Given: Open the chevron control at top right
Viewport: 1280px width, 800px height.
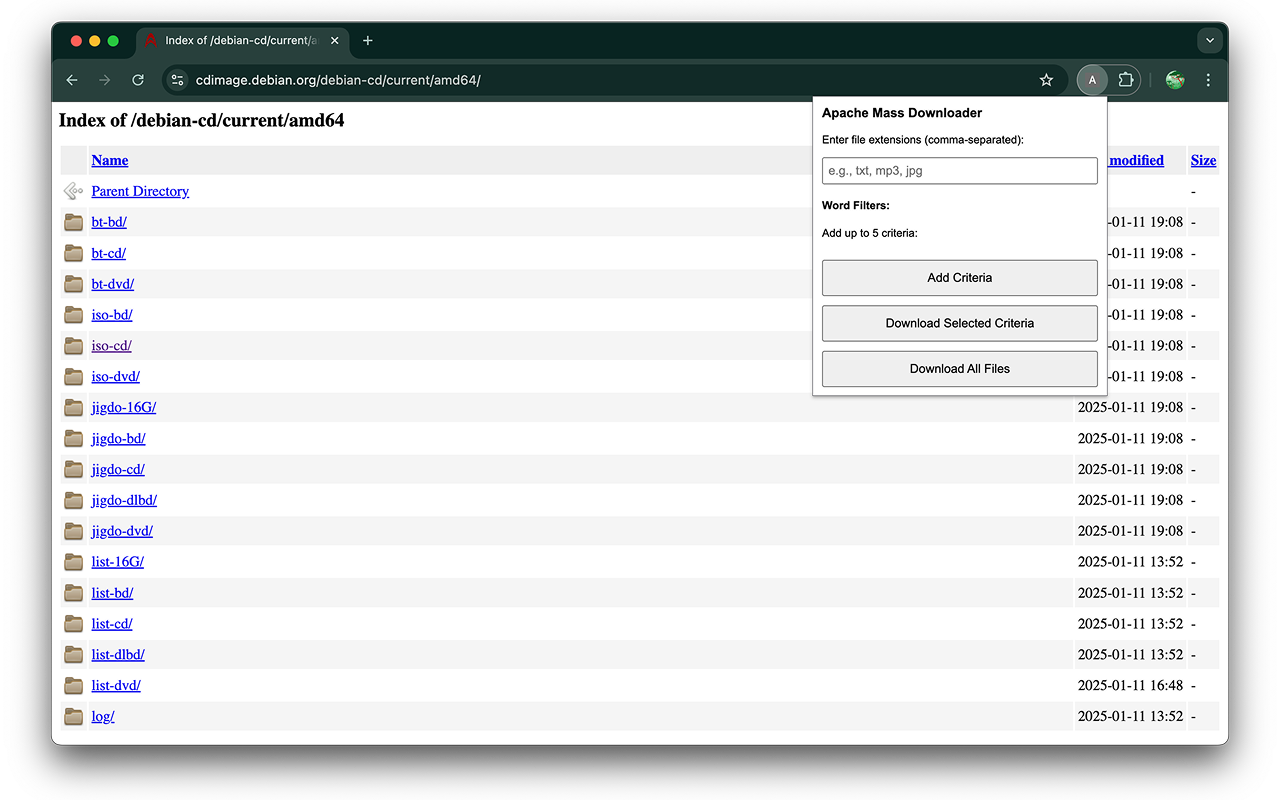Looking at the screenshot, I should [x=1210, y=40].
